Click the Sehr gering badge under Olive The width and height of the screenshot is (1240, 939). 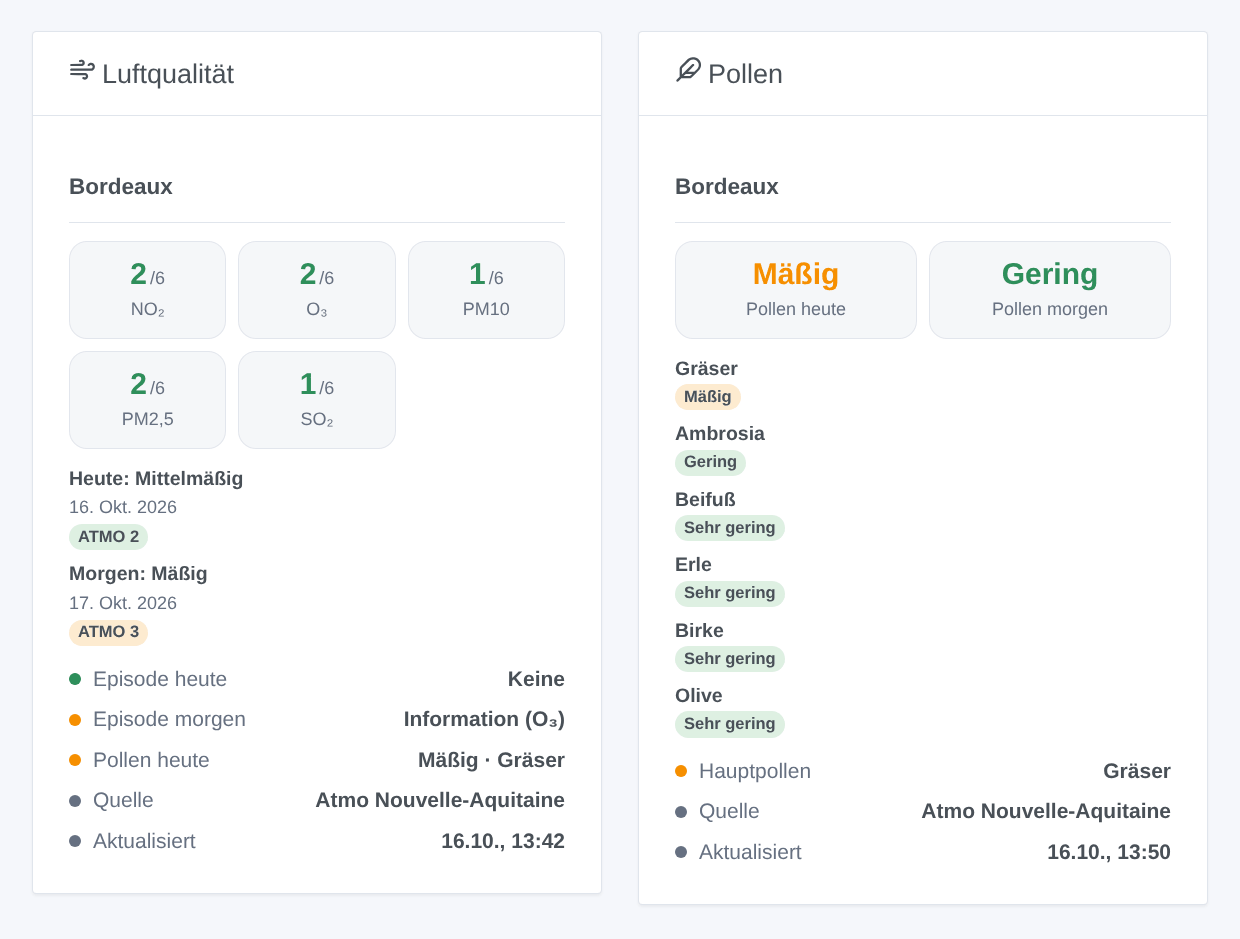click(x=730, y=724)
